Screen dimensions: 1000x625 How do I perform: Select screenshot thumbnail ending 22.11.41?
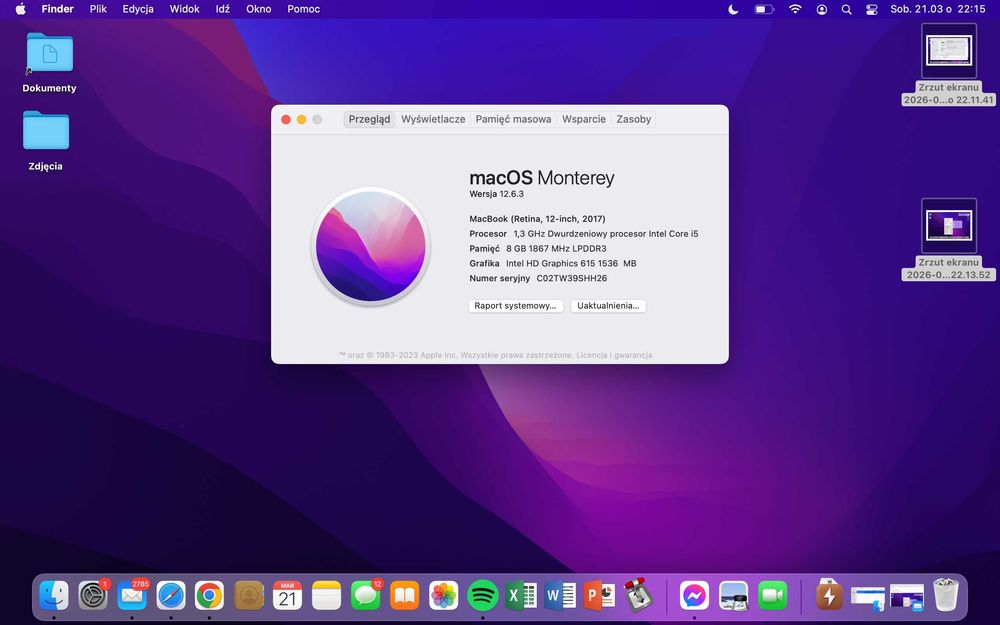pyautogui.click(x=948, y=64)
